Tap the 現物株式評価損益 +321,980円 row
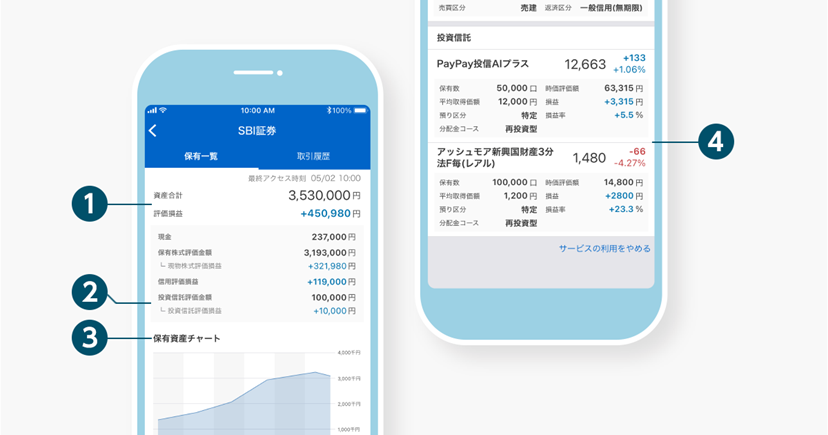Screen dimensions: 828x435 [x=257, y=266]
